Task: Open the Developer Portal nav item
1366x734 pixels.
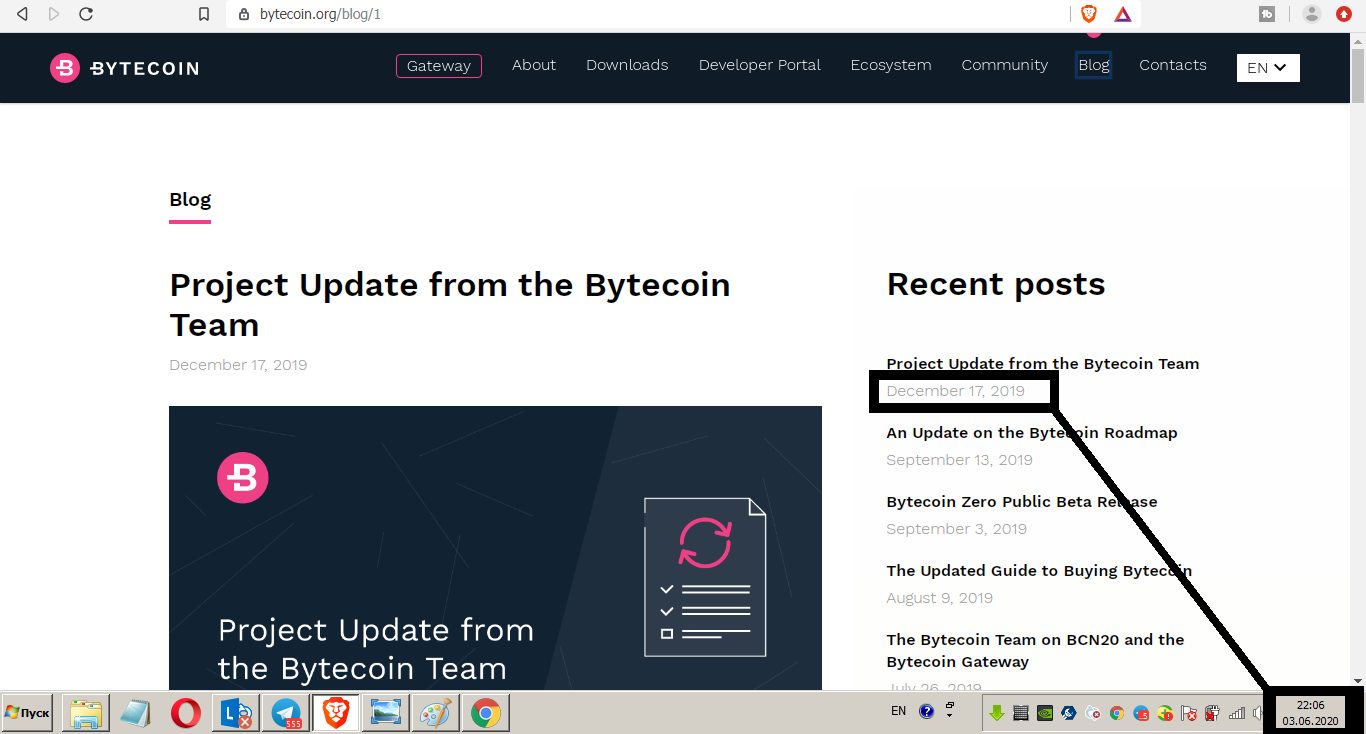Action: pyautogui.click(x=760, y=65)
